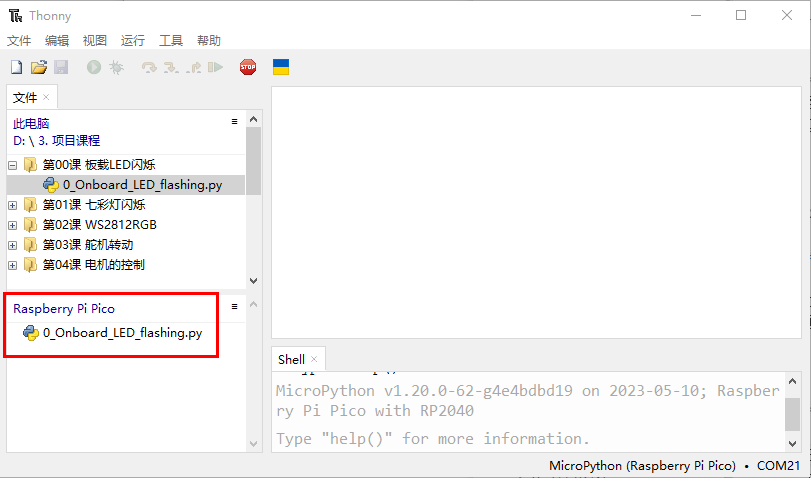Select local file 0_Onboard_LED_flashing.py name
This screenshot has height=478, width=811.
(143, 185)
